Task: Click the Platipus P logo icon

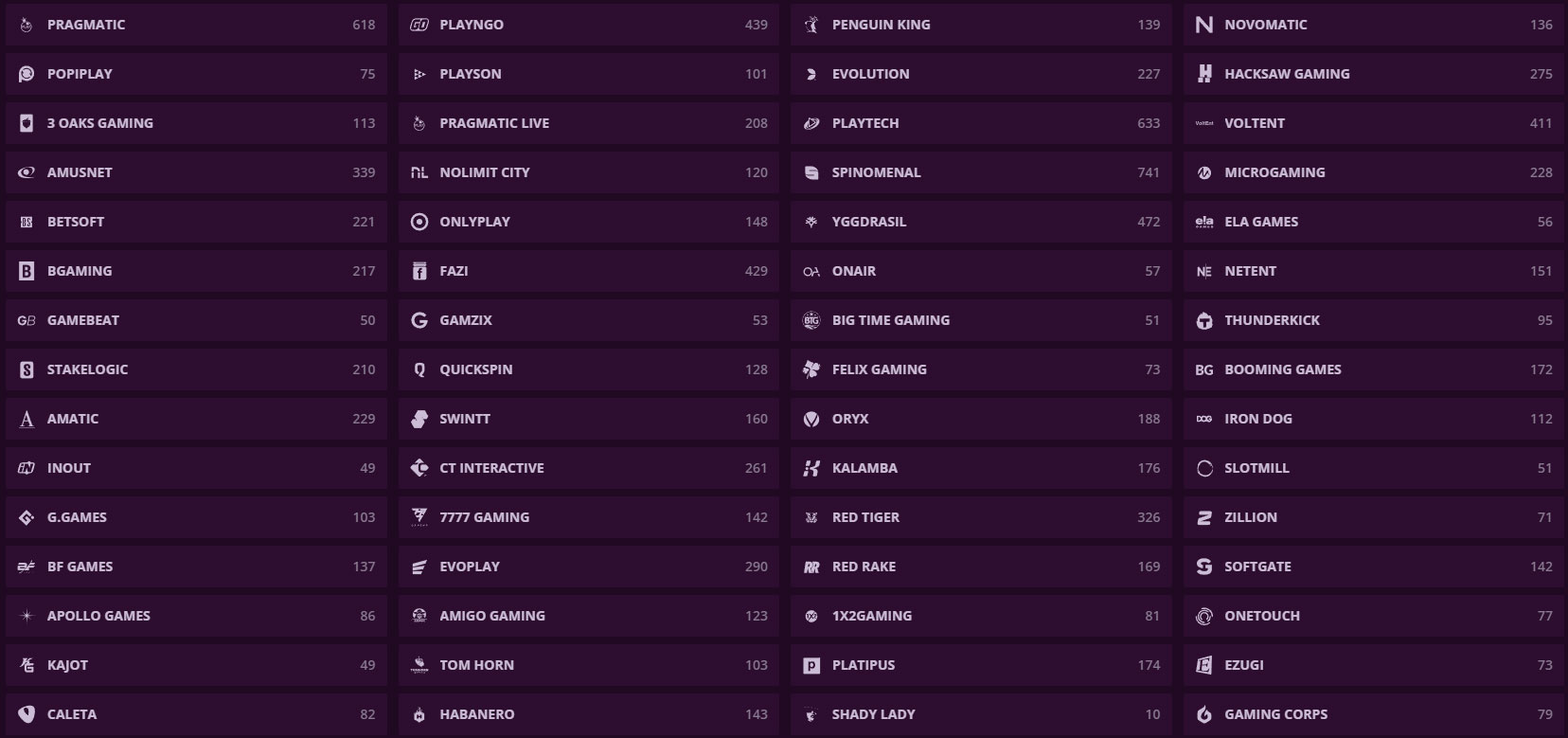Action: (811, 665)
